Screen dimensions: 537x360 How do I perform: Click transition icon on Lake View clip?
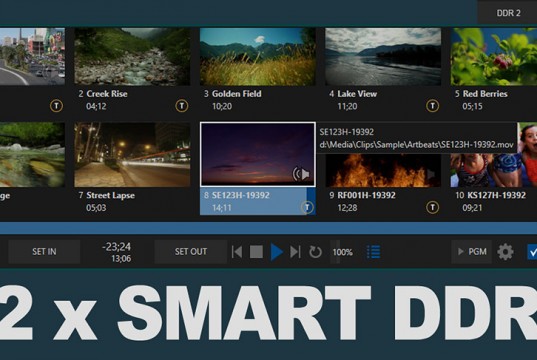[x=433, y=106]
